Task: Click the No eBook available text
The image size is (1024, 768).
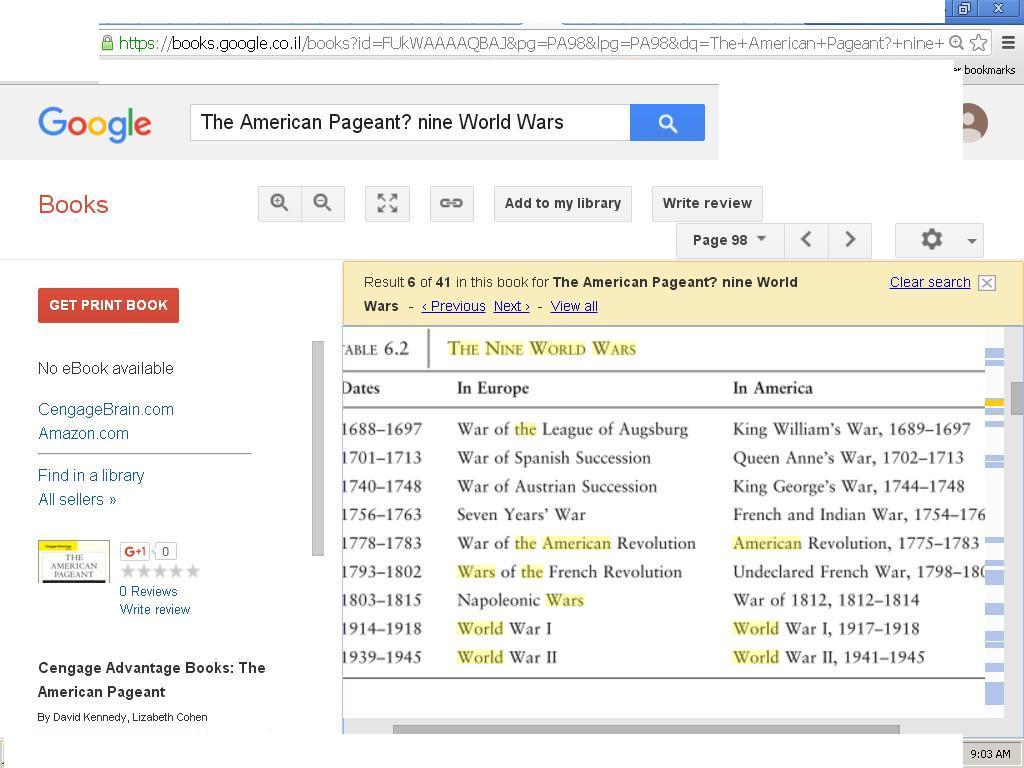Action: 106,368
